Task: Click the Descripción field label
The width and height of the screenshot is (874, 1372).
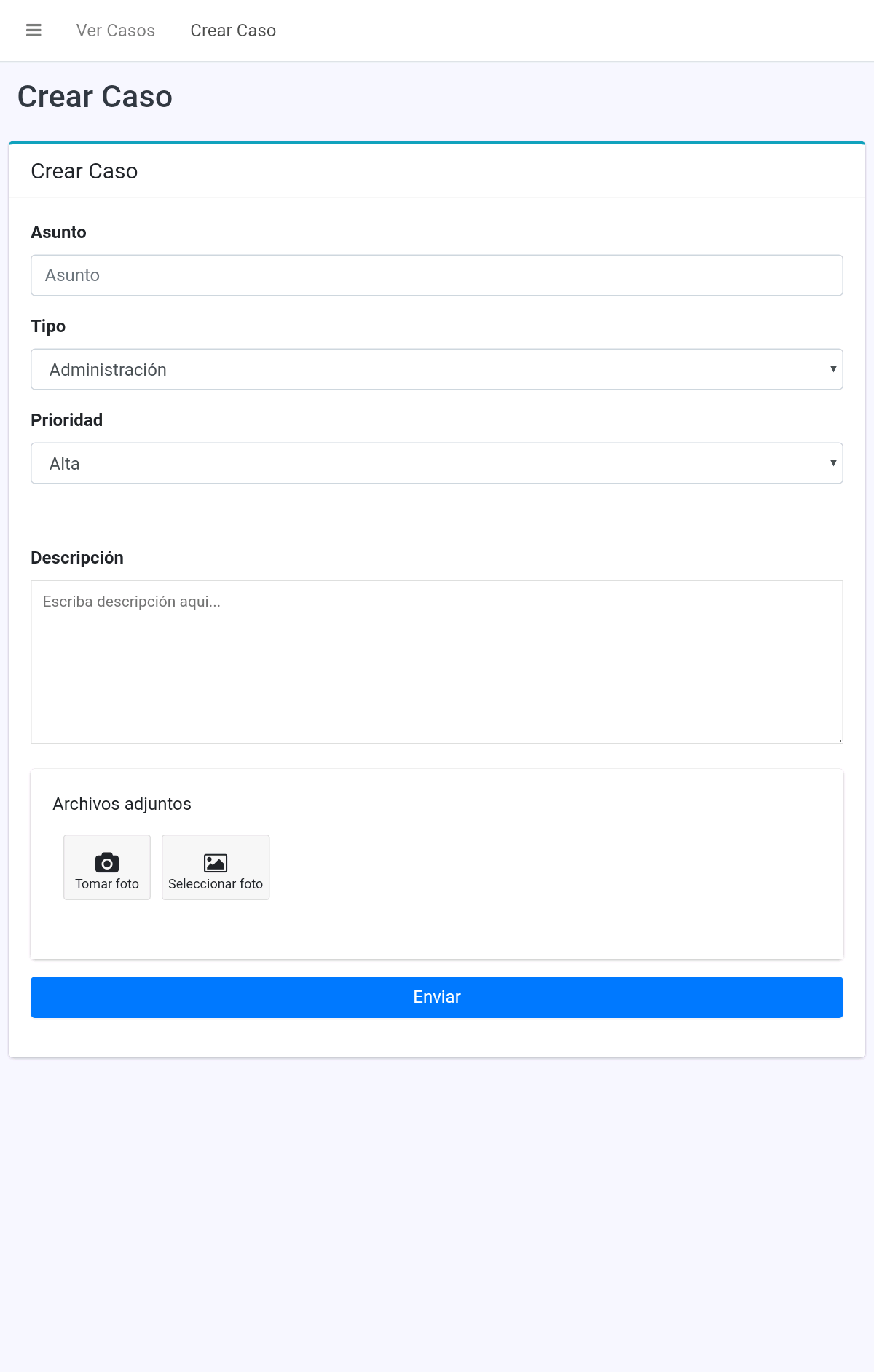Action: (77, 558)
